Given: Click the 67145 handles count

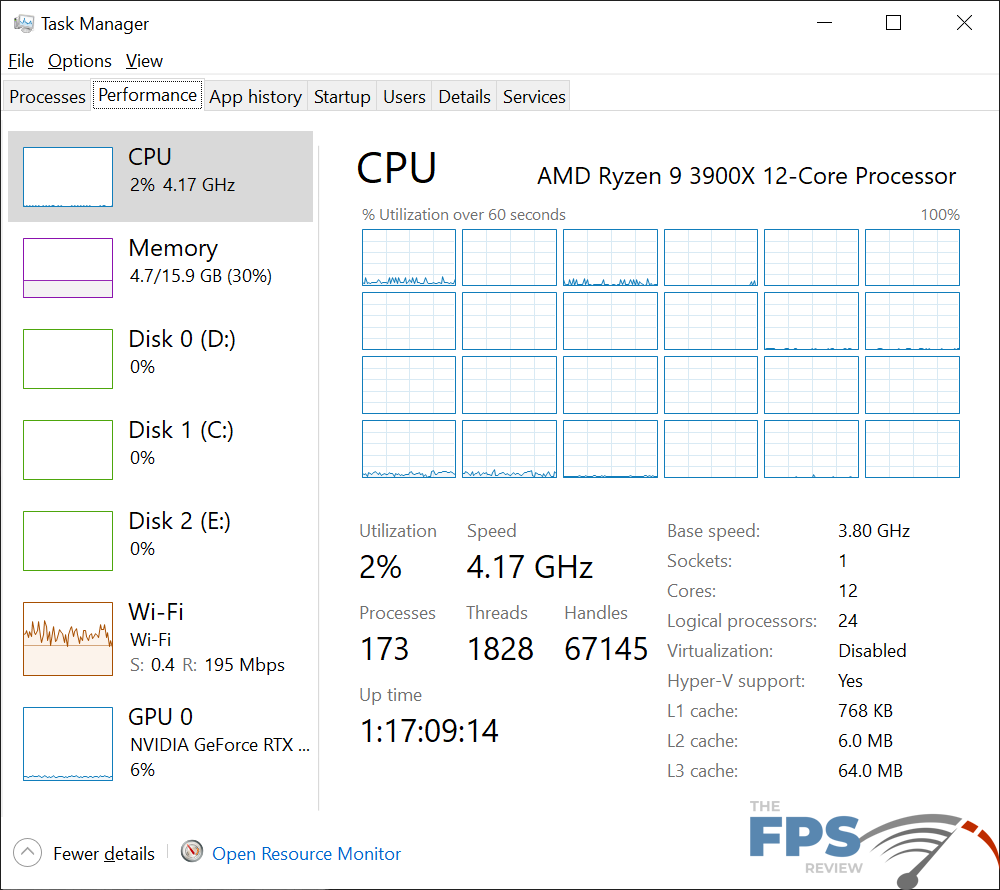Looking at the screenshot, I should point(606,649).
